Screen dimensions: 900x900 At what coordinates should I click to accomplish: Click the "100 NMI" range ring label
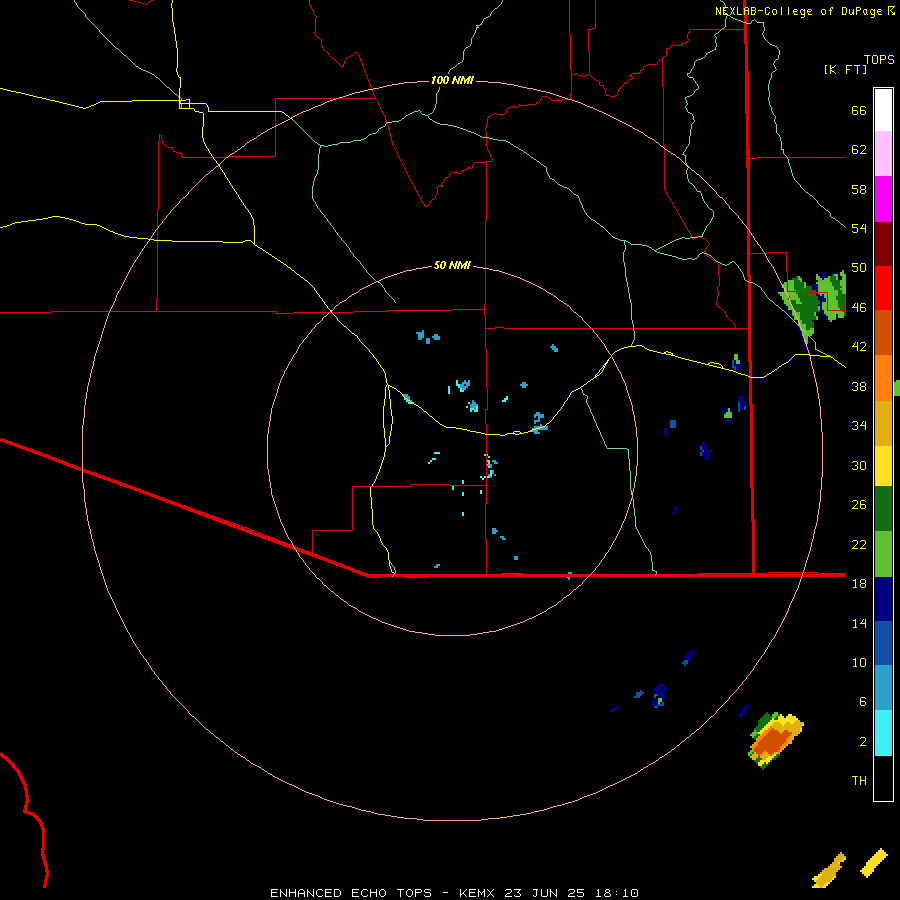coord(452,80)
